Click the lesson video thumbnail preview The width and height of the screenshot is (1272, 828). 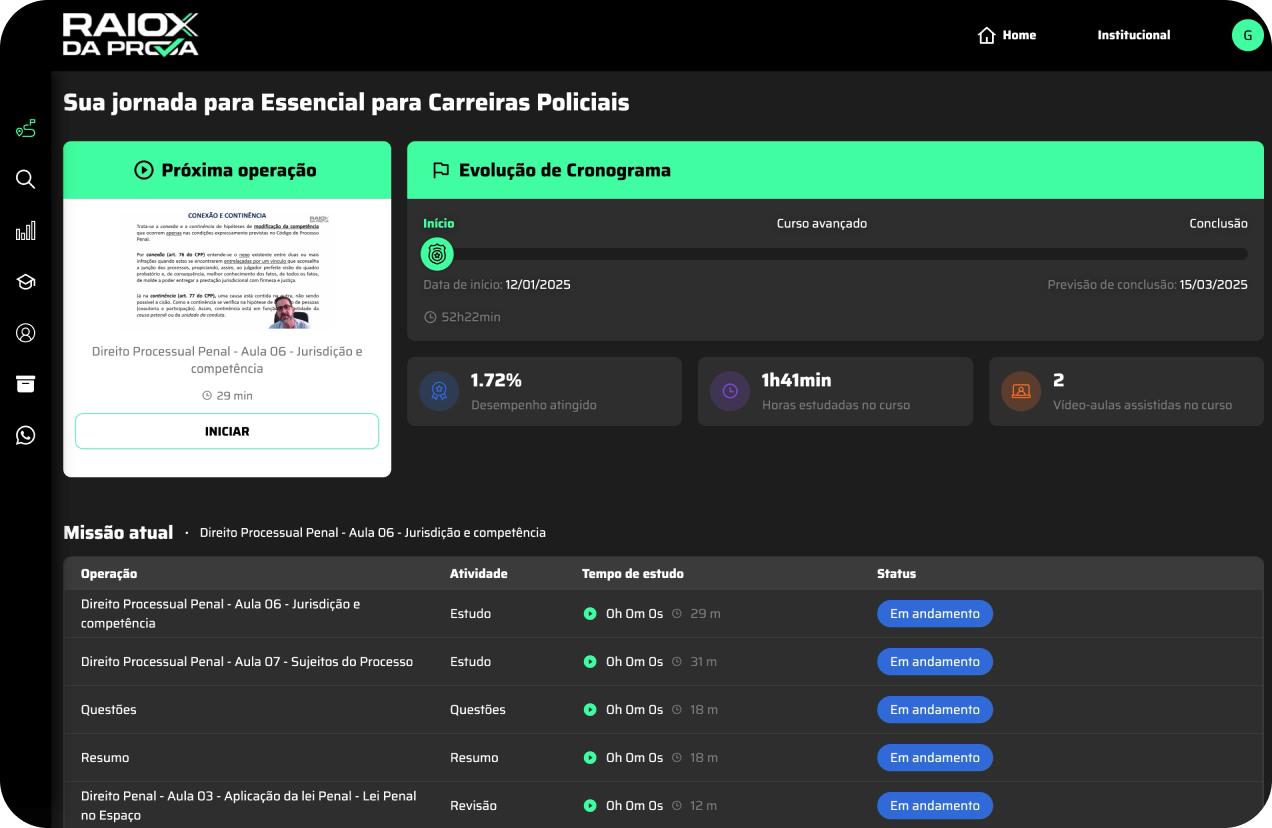click(227, 270)
